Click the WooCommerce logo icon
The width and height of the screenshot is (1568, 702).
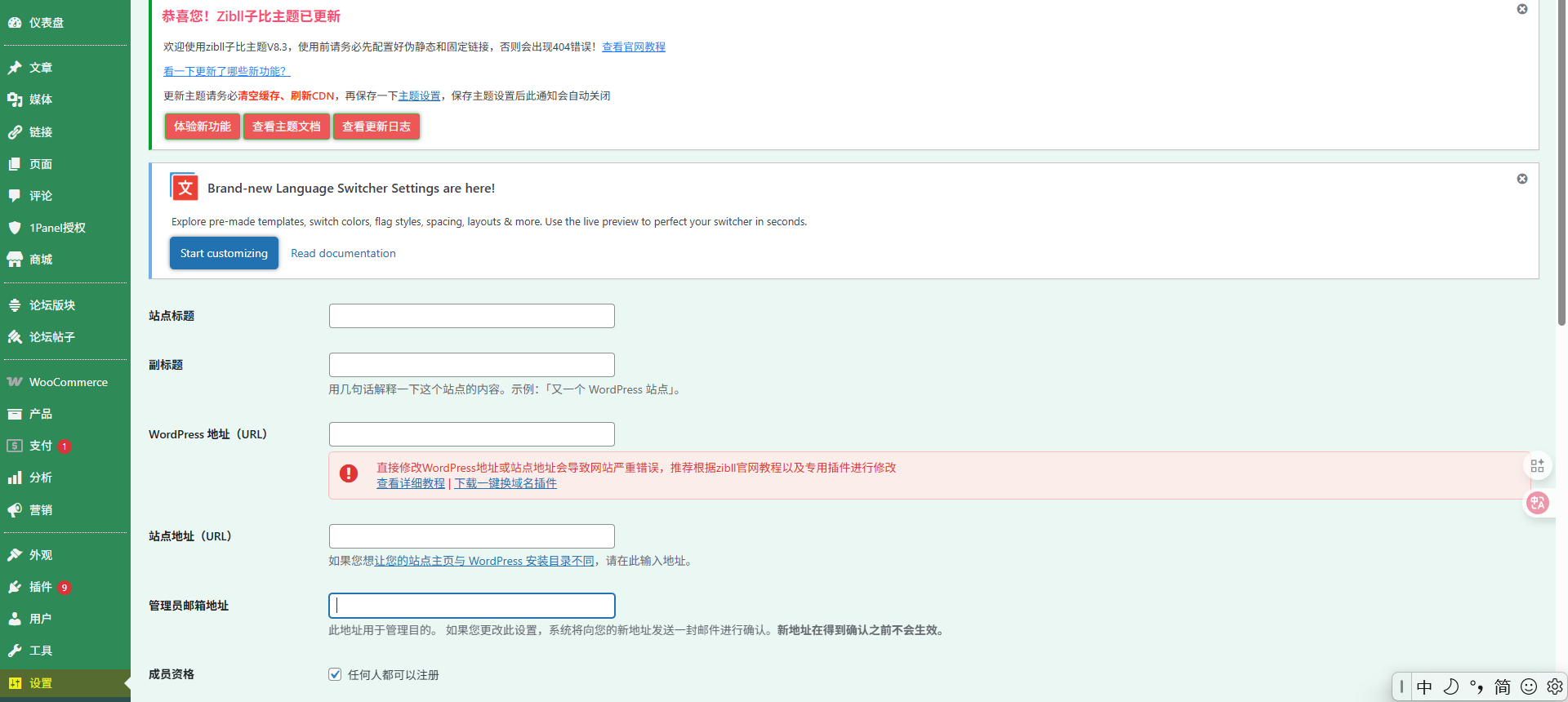[x=15, y=382]
